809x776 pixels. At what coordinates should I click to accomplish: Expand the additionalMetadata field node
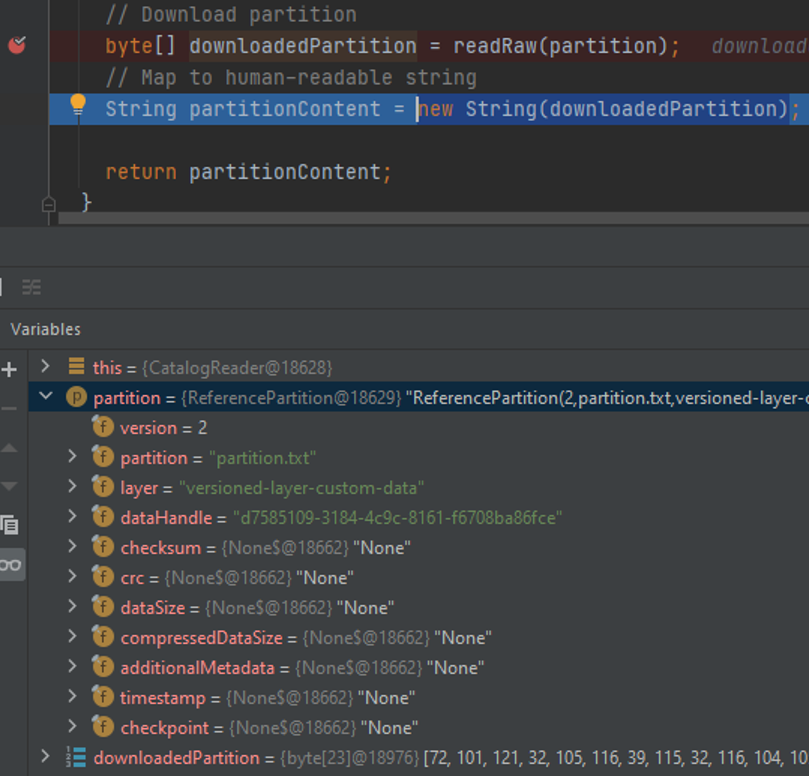tap(72, 667)
